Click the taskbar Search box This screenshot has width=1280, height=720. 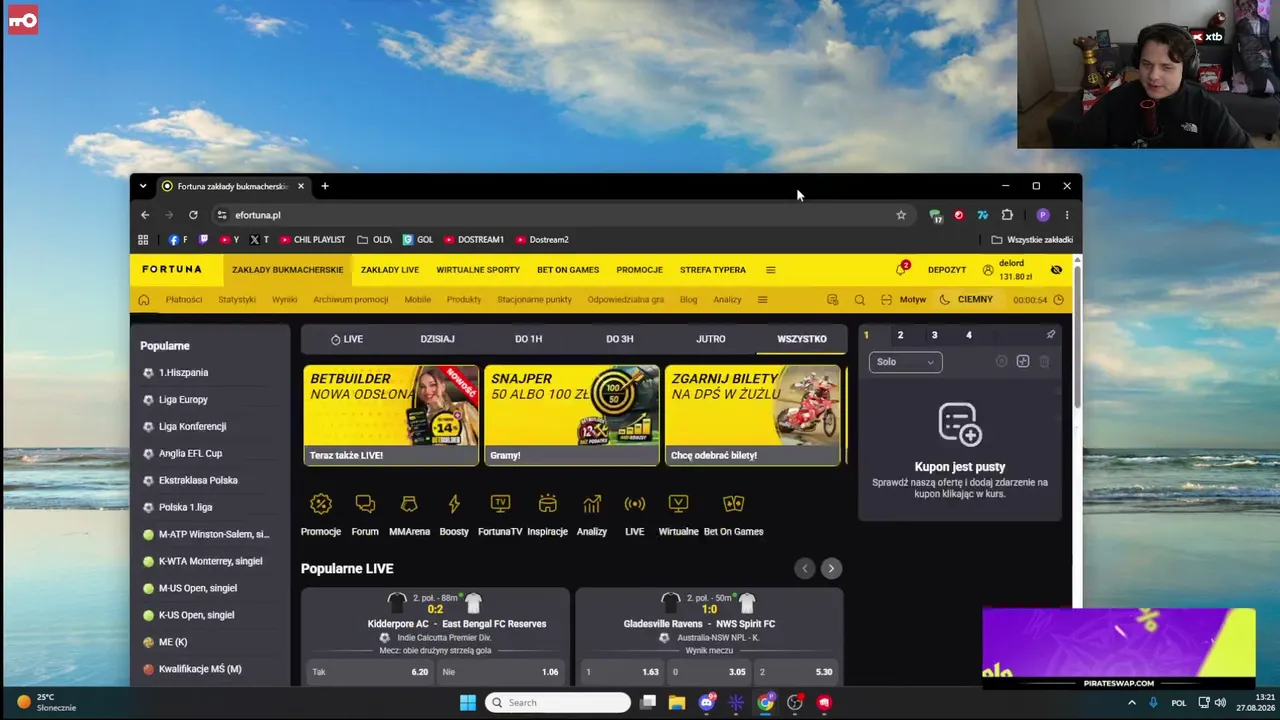[x=558, y=703]
